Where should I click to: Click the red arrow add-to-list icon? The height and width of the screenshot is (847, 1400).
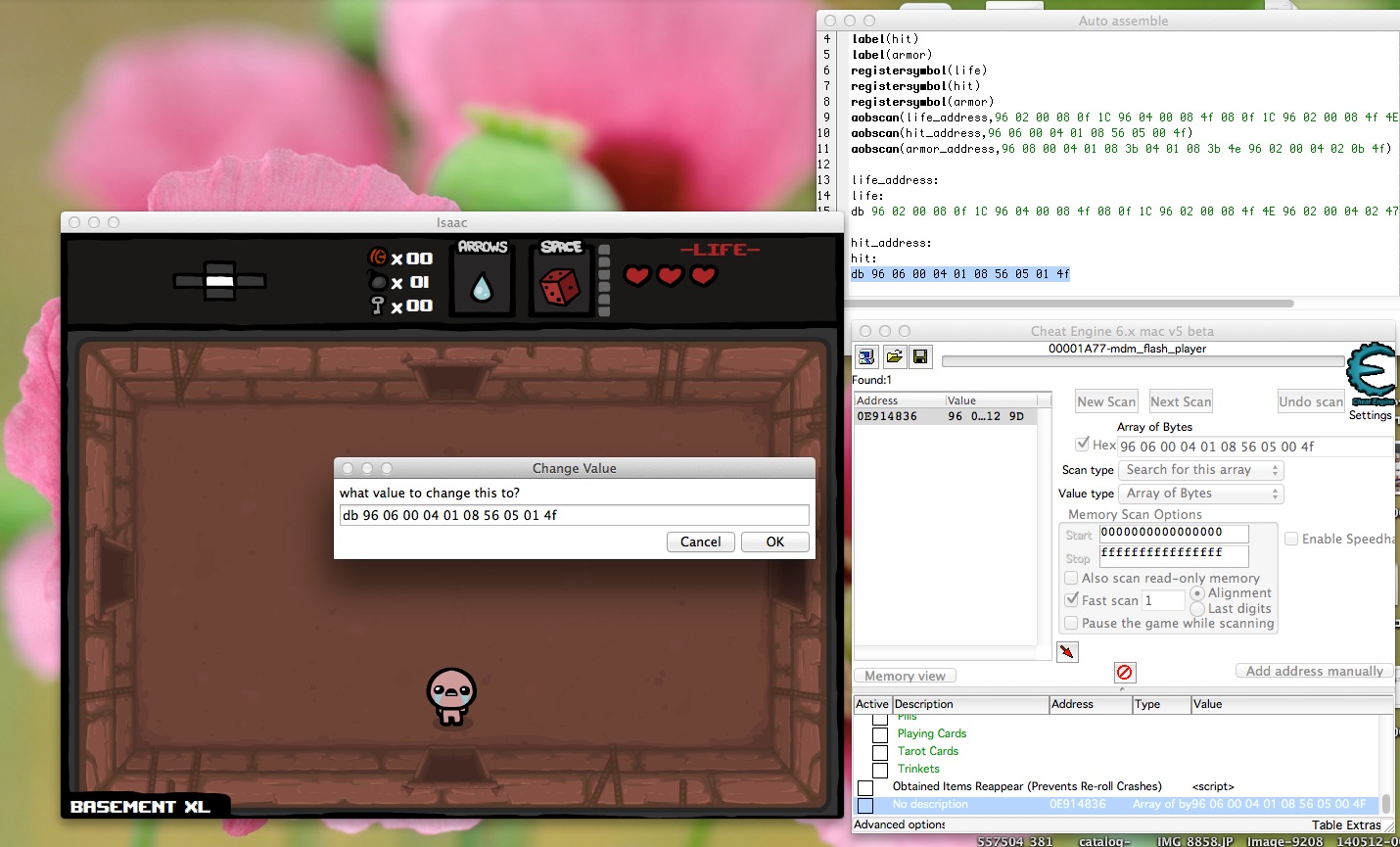point(1067,651)
